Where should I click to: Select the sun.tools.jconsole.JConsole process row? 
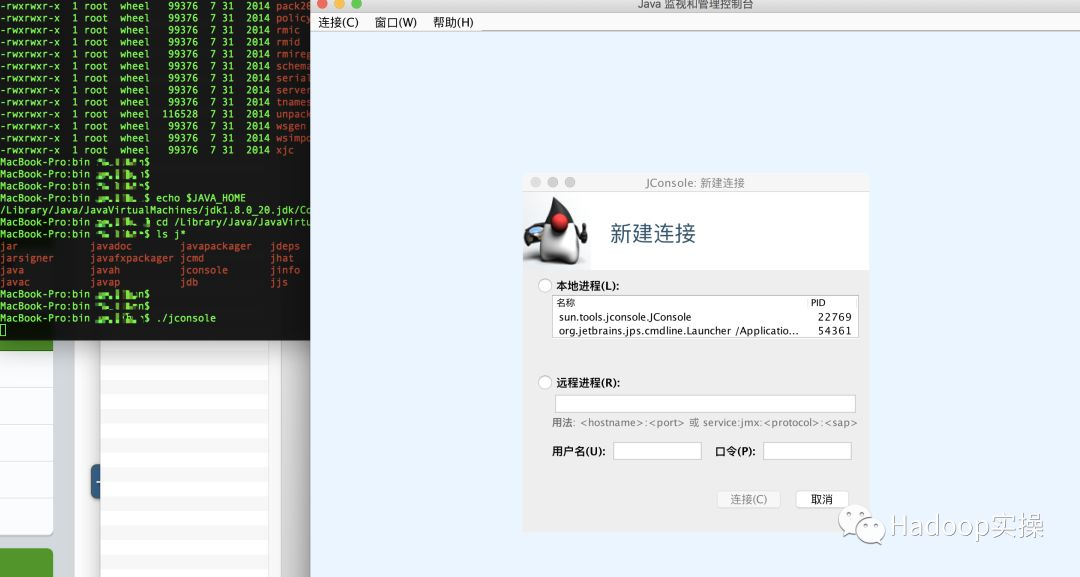[705, 317]
